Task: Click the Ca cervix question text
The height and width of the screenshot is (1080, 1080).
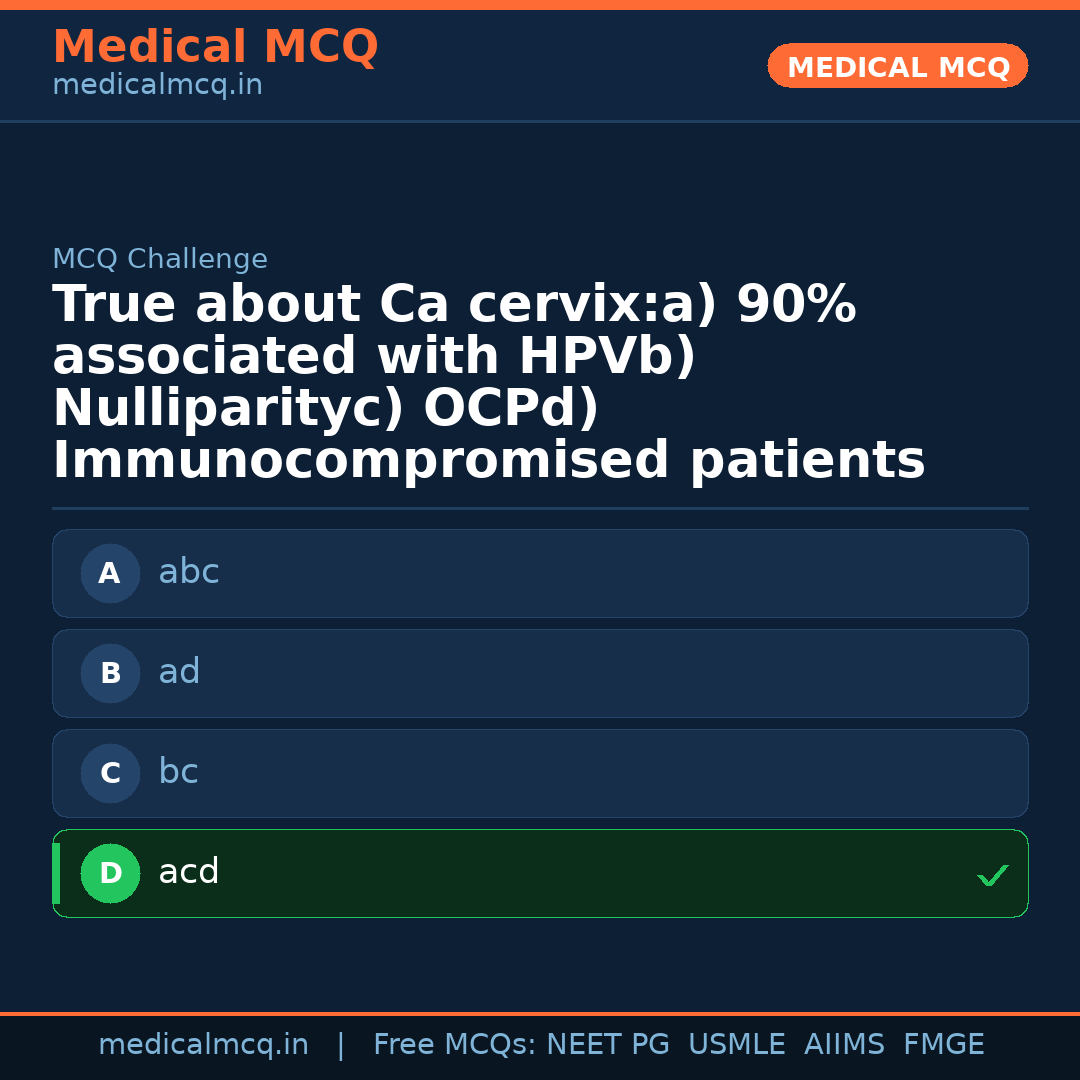Action: click(490, 380)
